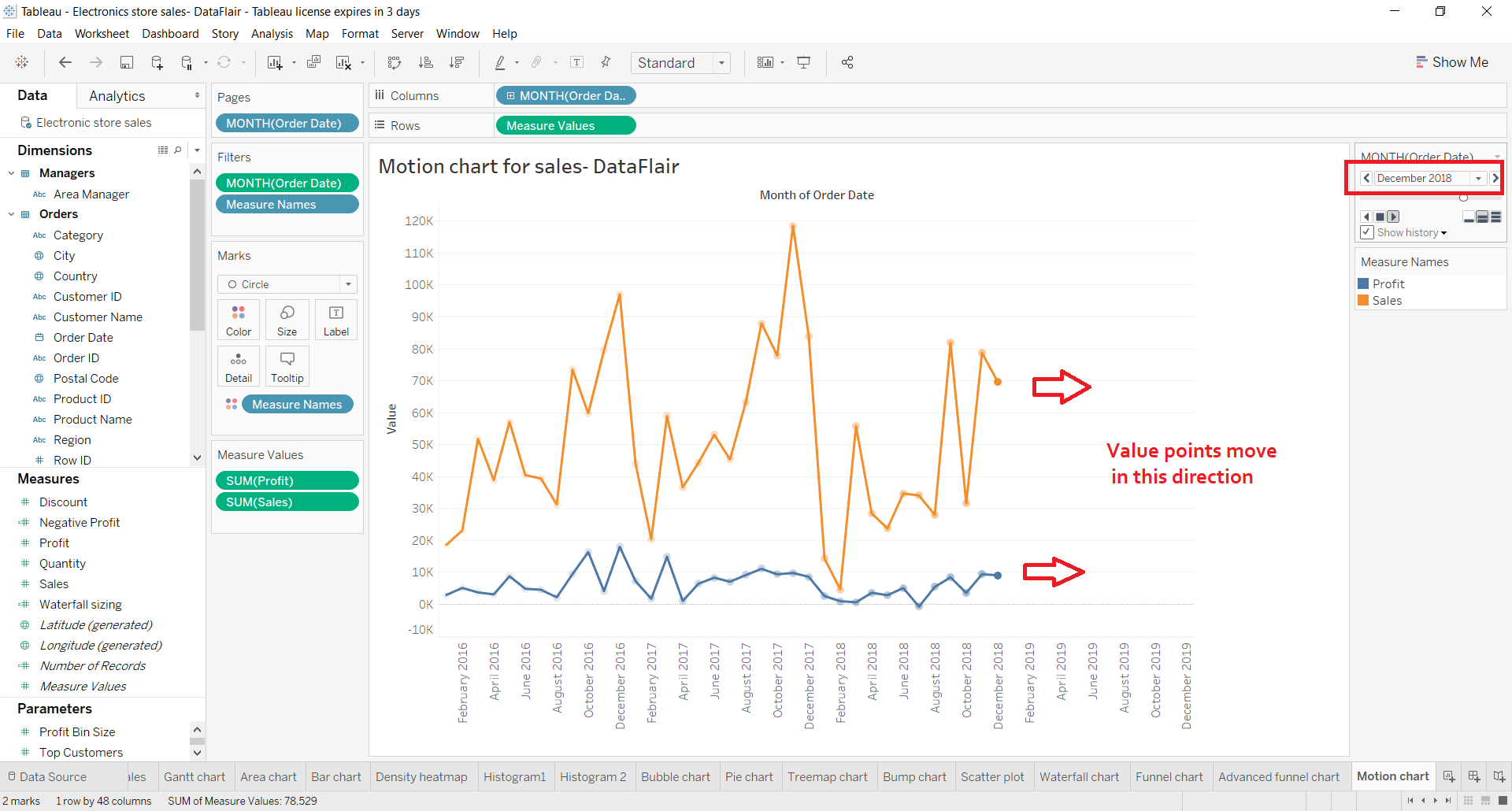Open the Analysis menu
This screenshot has width=1512, height=811.
[x=272, y=34]
